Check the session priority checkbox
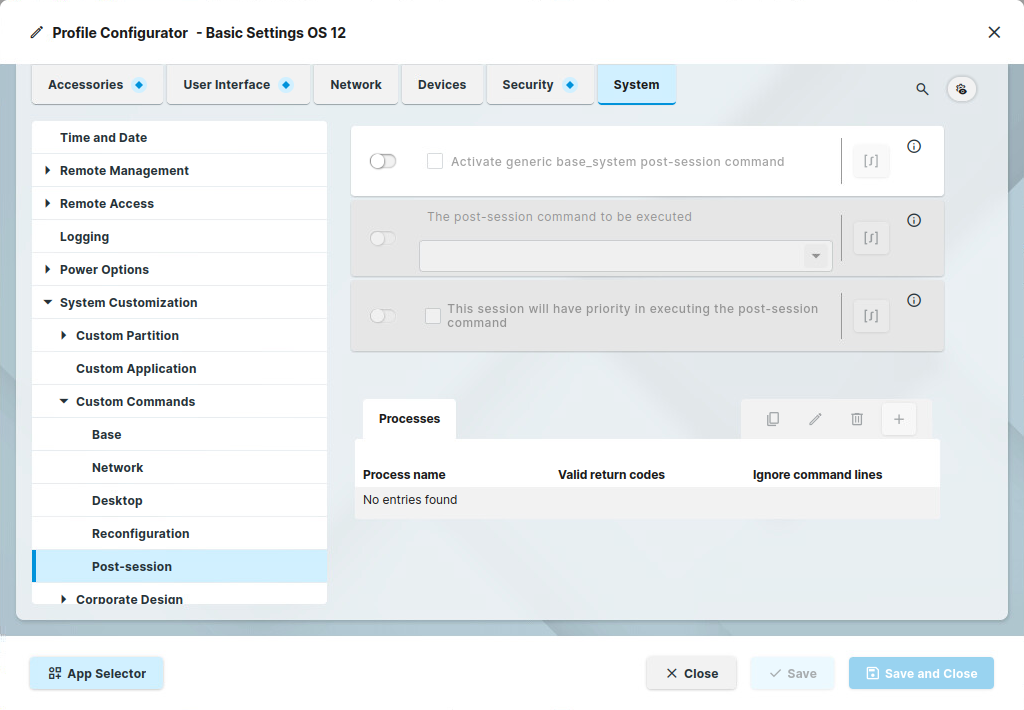This screenshot has width=1024, height=710. [x=433, y=316]
